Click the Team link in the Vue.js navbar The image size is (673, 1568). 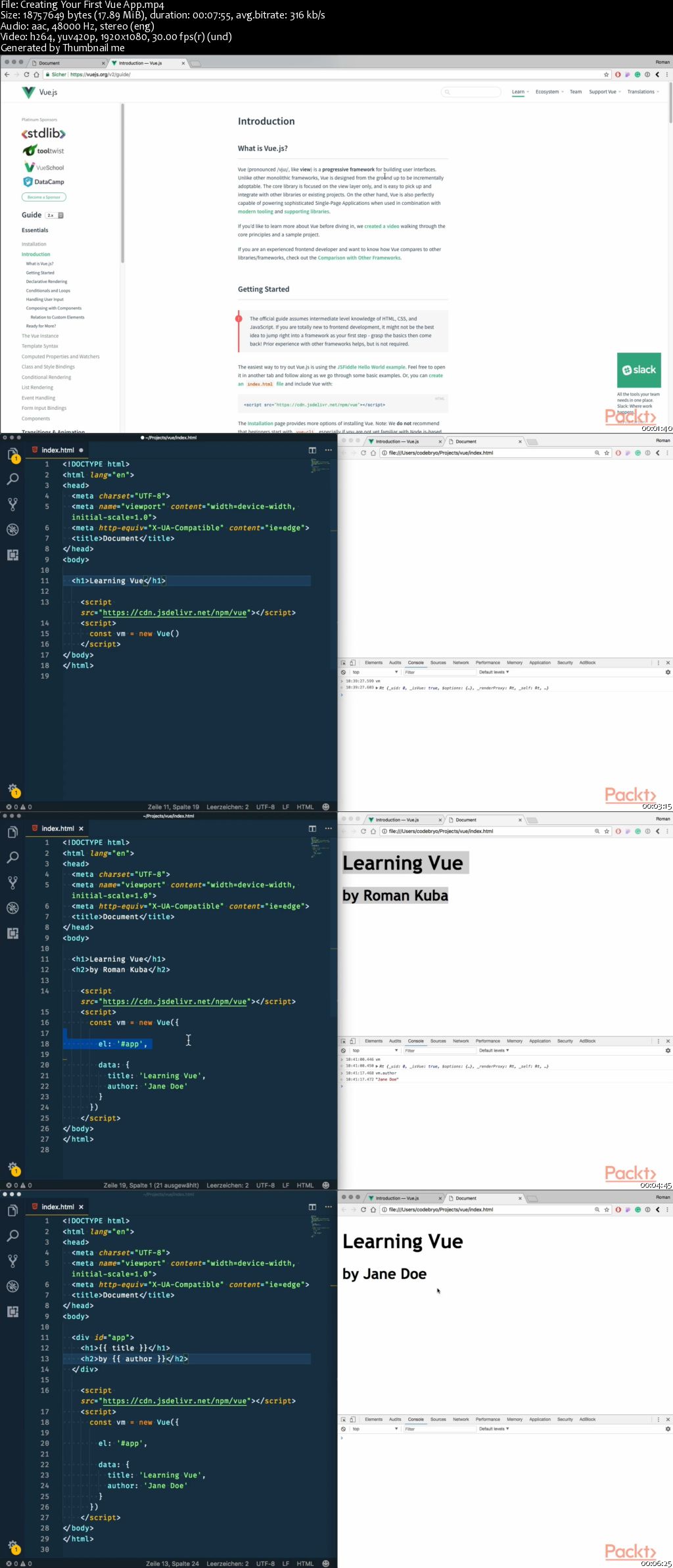(576, 92)
